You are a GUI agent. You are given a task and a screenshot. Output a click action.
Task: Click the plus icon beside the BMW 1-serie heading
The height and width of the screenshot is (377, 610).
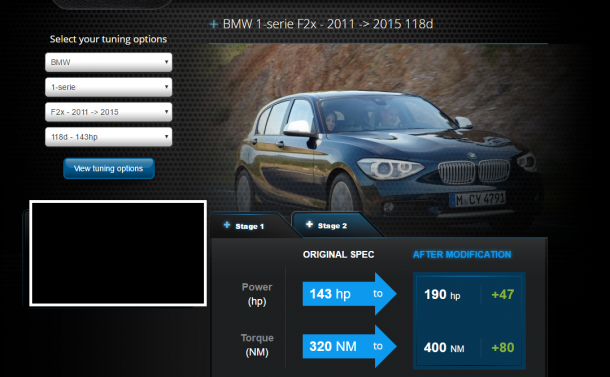(214, 24)
